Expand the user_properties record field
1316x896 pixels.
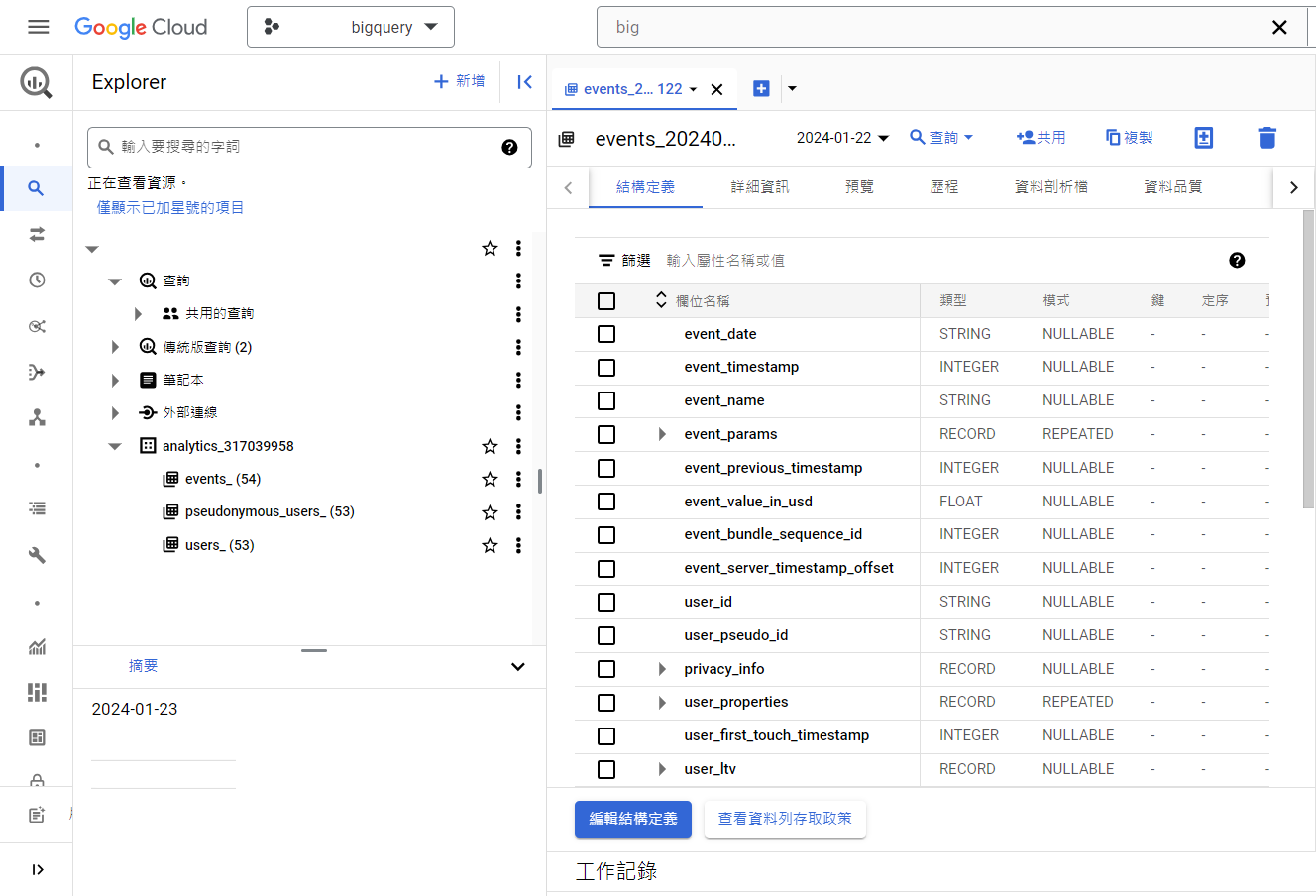point(662,702)
